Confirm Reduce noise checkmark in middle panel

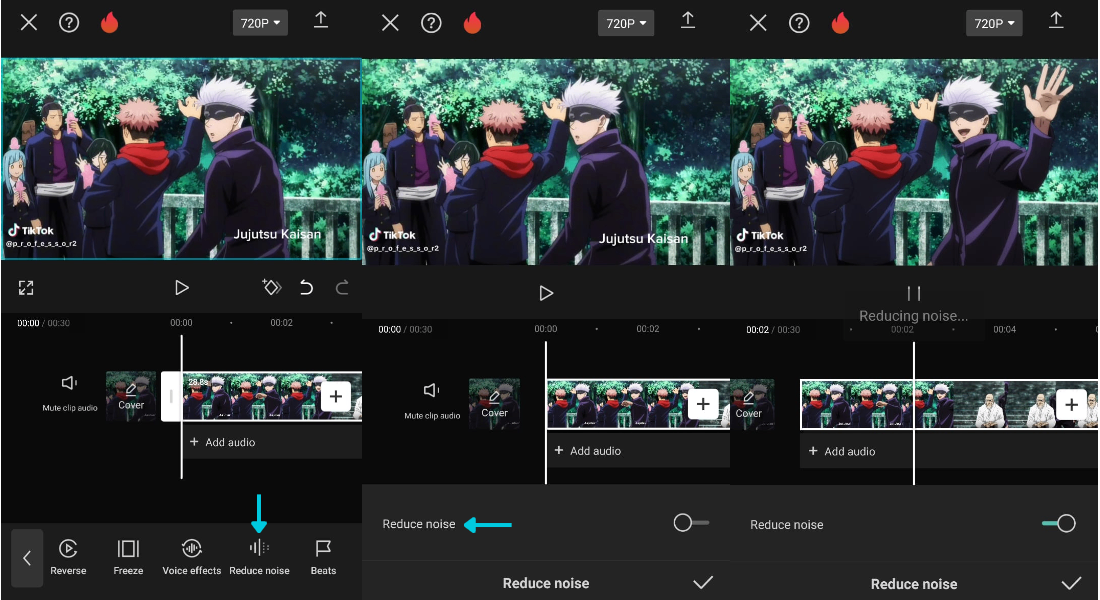703,582
